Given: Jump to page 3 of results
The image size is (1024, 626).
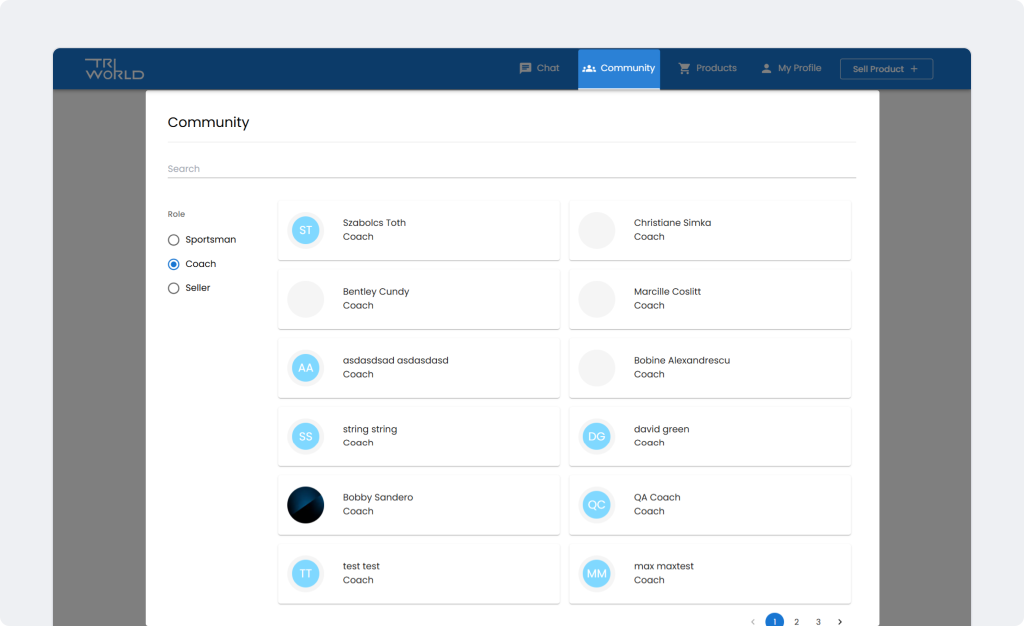Looking at the screenshot, I should (x=818, y=622).
